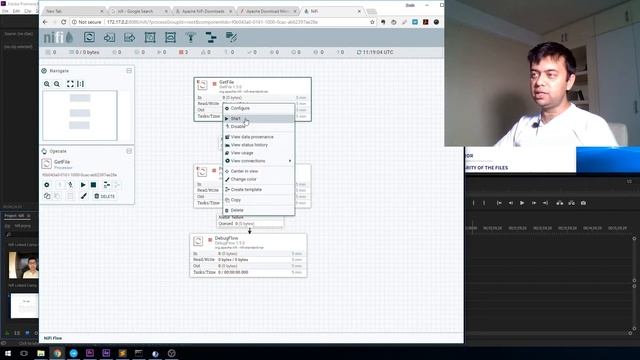Viewport: 640px width, 360px height.
Task: Start GetFile using Operate play icon
Action: pyautogui.click(x=83, y=185)
